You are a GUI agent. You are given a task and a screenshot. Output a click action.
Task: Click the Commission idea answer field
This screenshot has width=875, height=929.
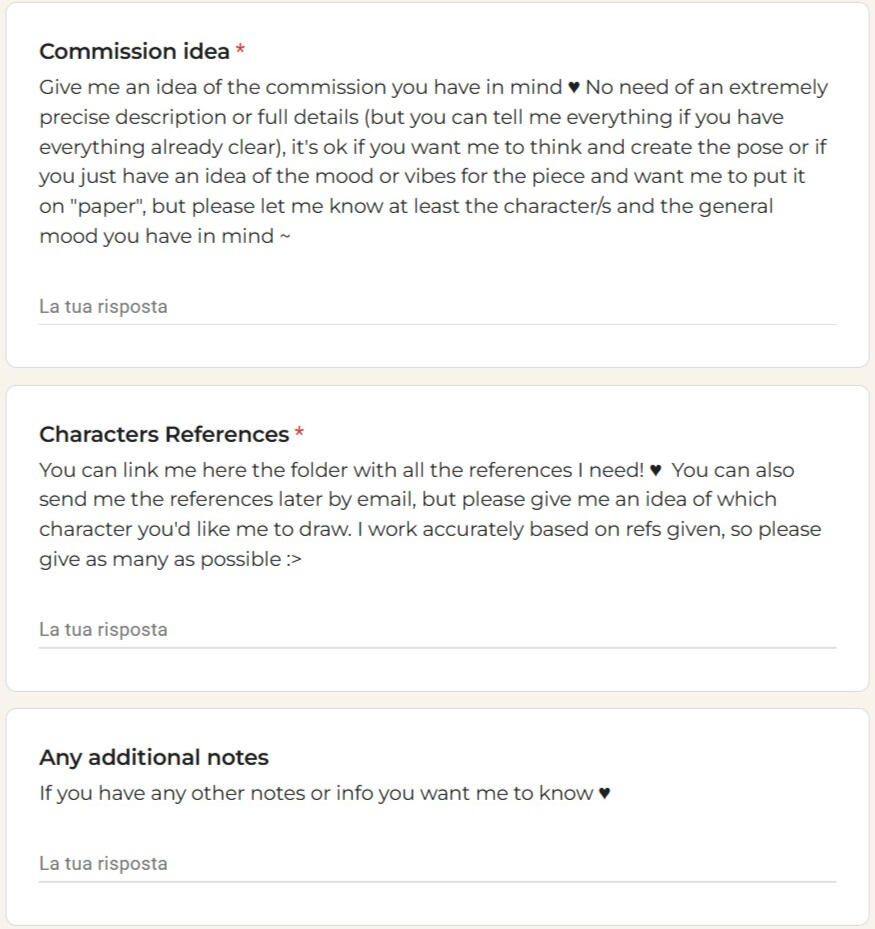437,307
